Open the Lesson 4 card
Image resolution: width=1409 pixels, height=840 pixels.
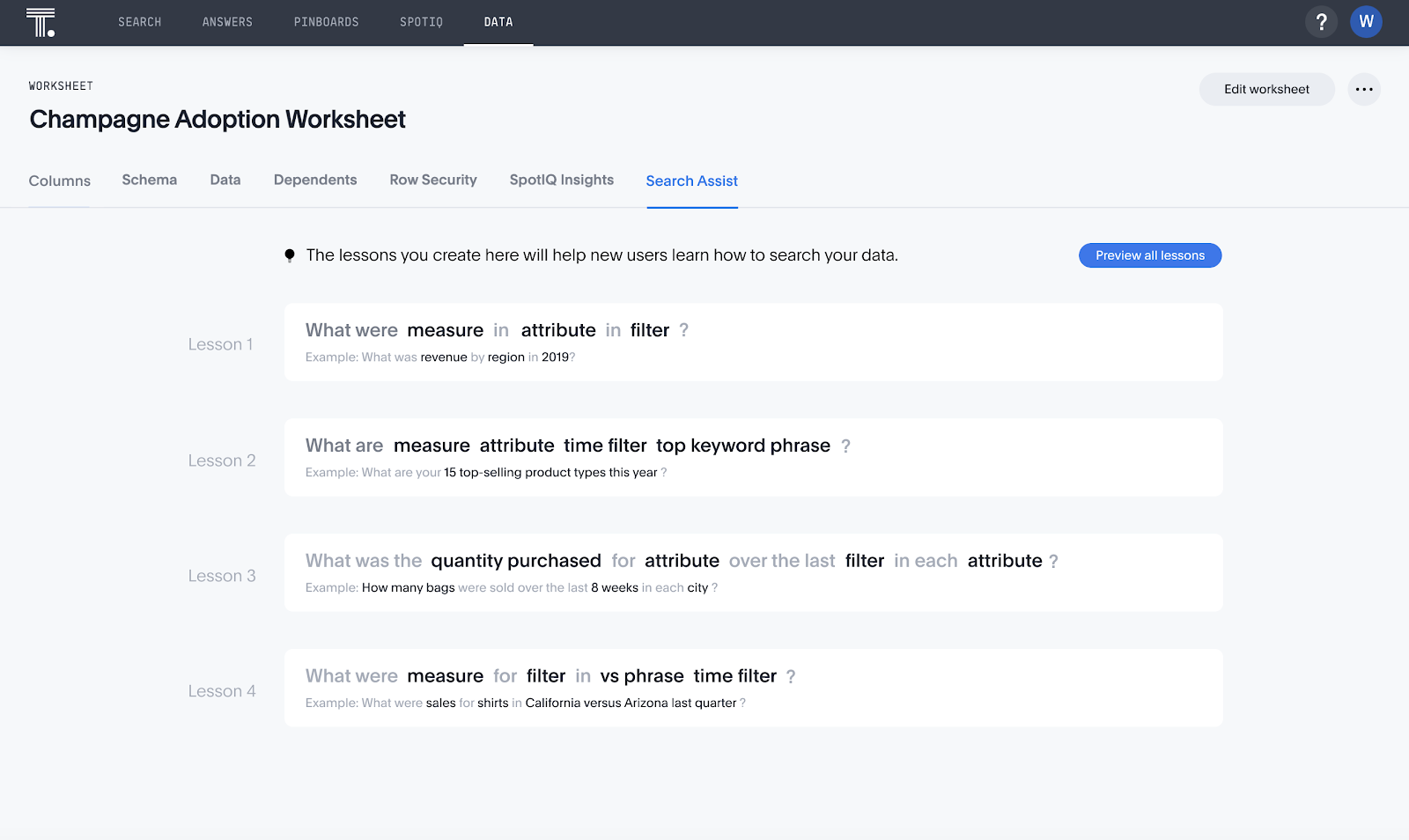[753, 688]
